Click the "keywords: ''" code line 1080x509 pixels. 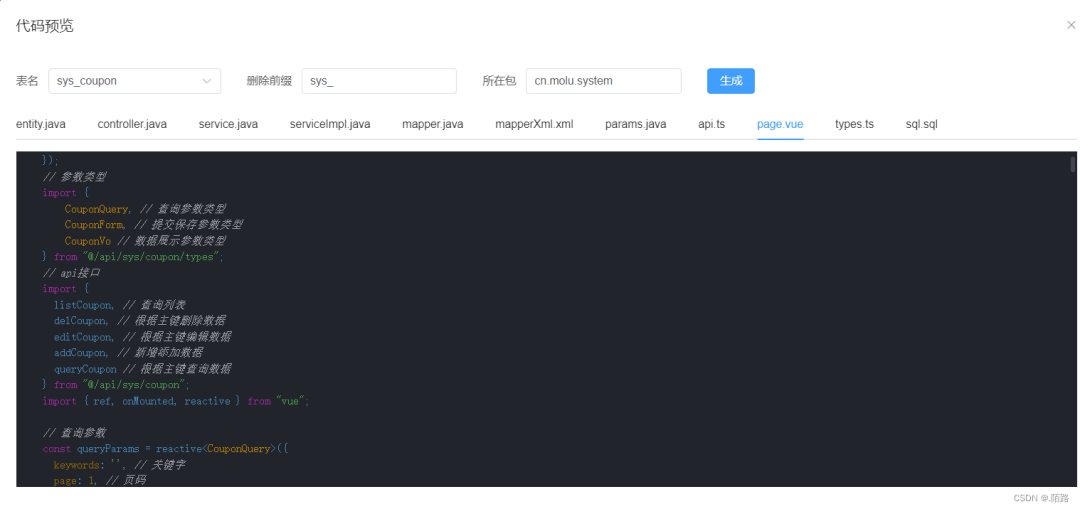pyautogui.click(x=119, y=465)
